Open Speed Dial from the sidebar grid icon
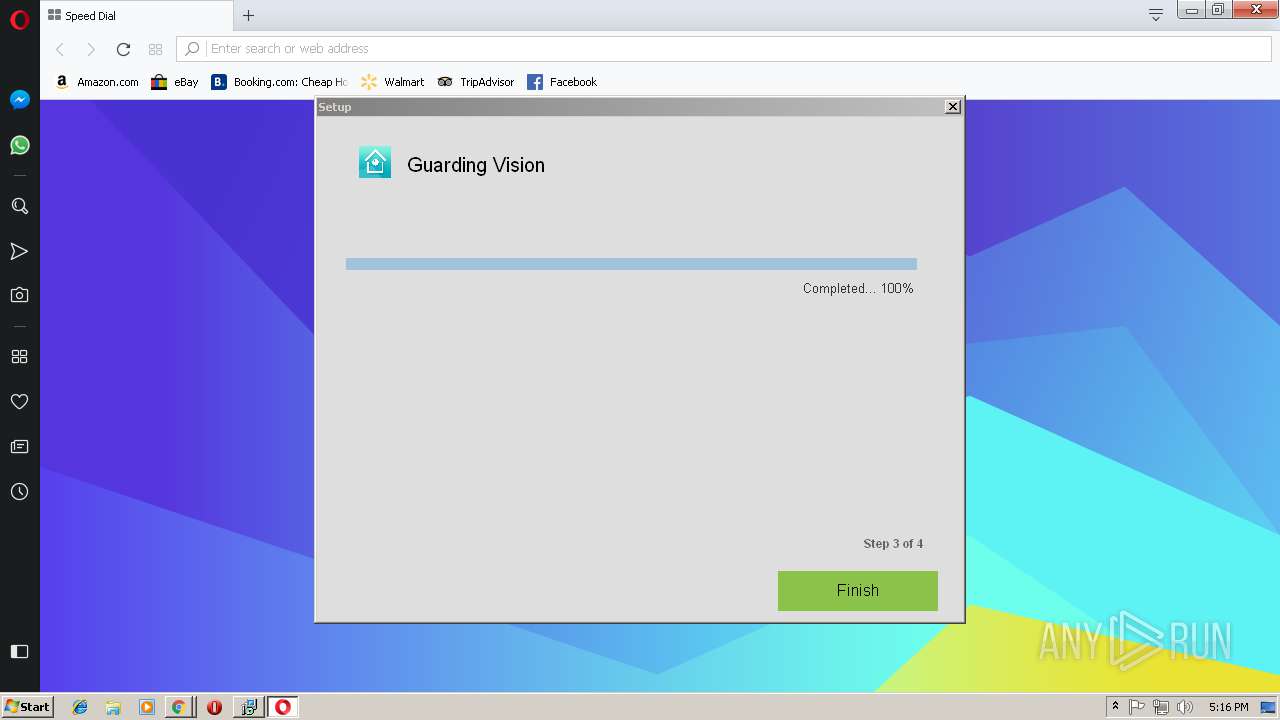Viewport: 1280px width, 720px height. click(x=19, y=357)
